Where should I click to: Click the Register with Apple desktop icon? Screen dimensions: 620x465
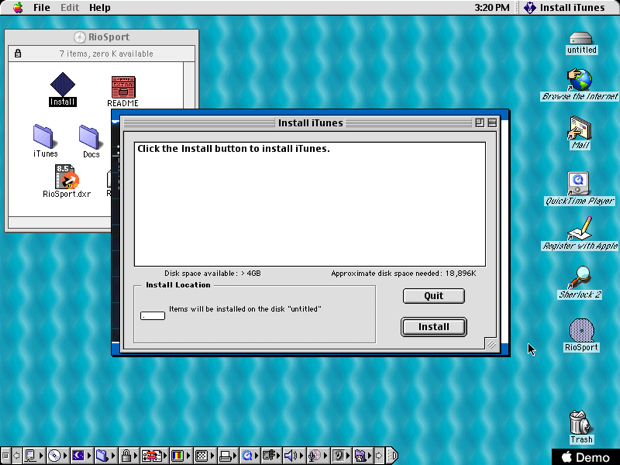[580, 234]
